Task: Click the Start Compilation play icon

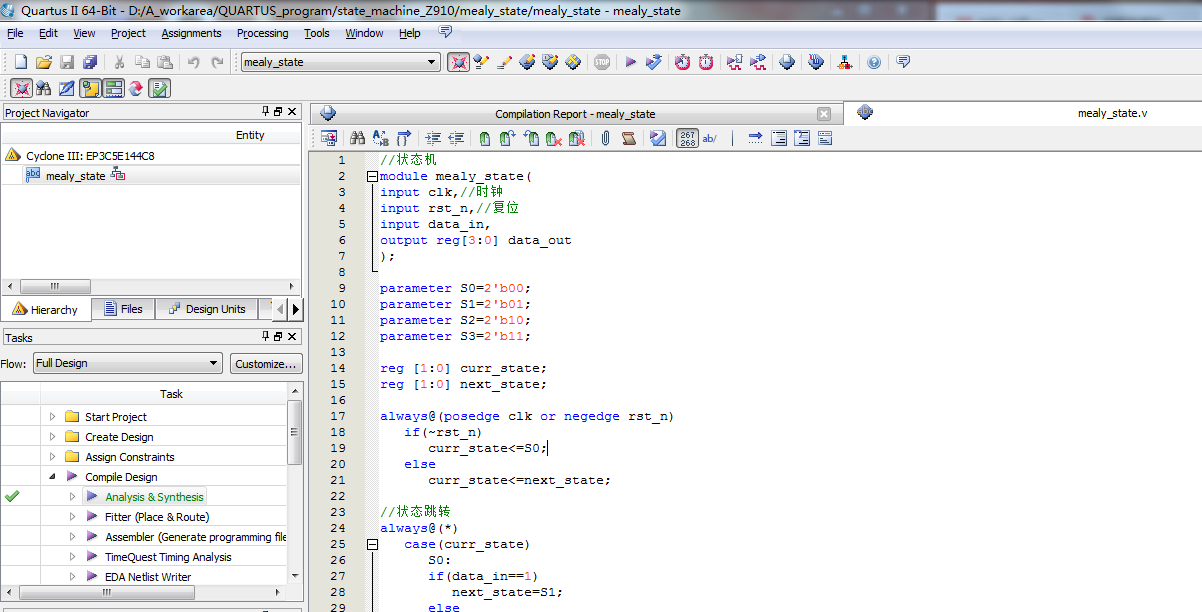Action: (x=631, y=62)
